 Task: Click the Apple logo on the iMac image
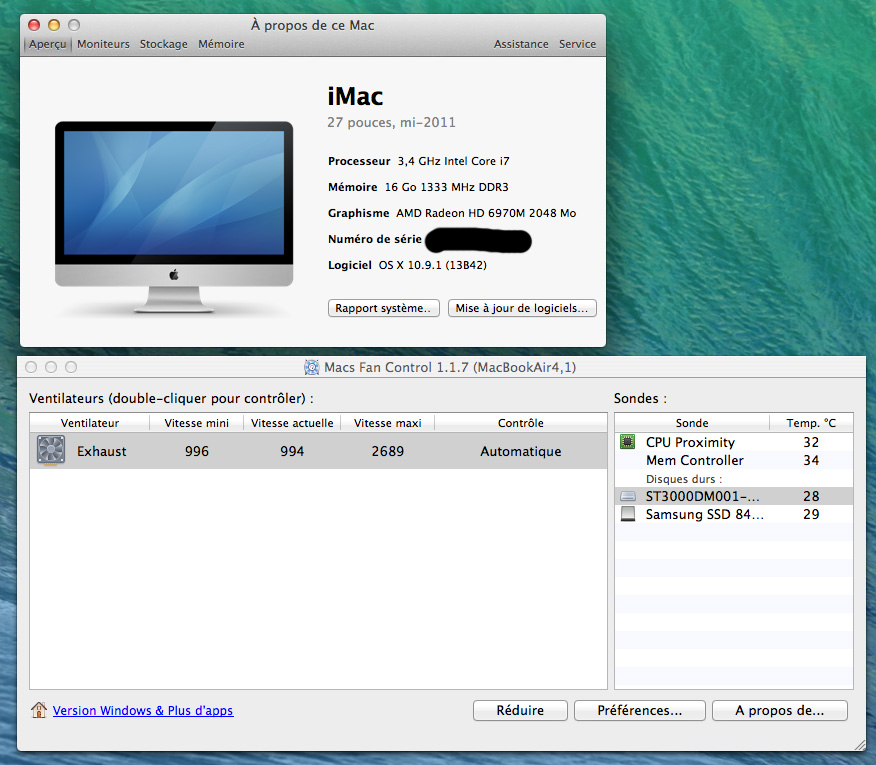(174, 275)
